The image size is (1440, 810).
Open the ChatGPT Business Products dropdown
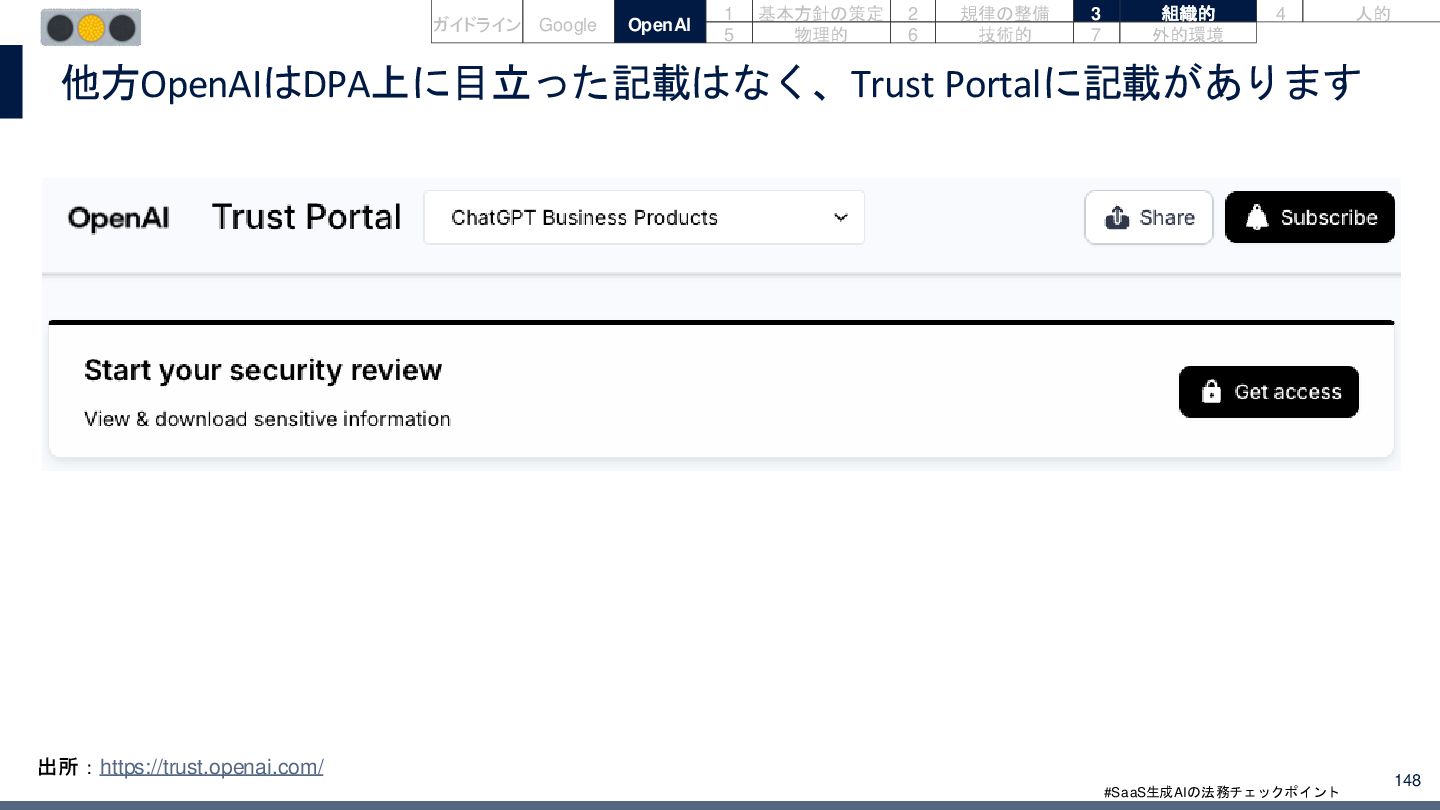pos(644,217)
